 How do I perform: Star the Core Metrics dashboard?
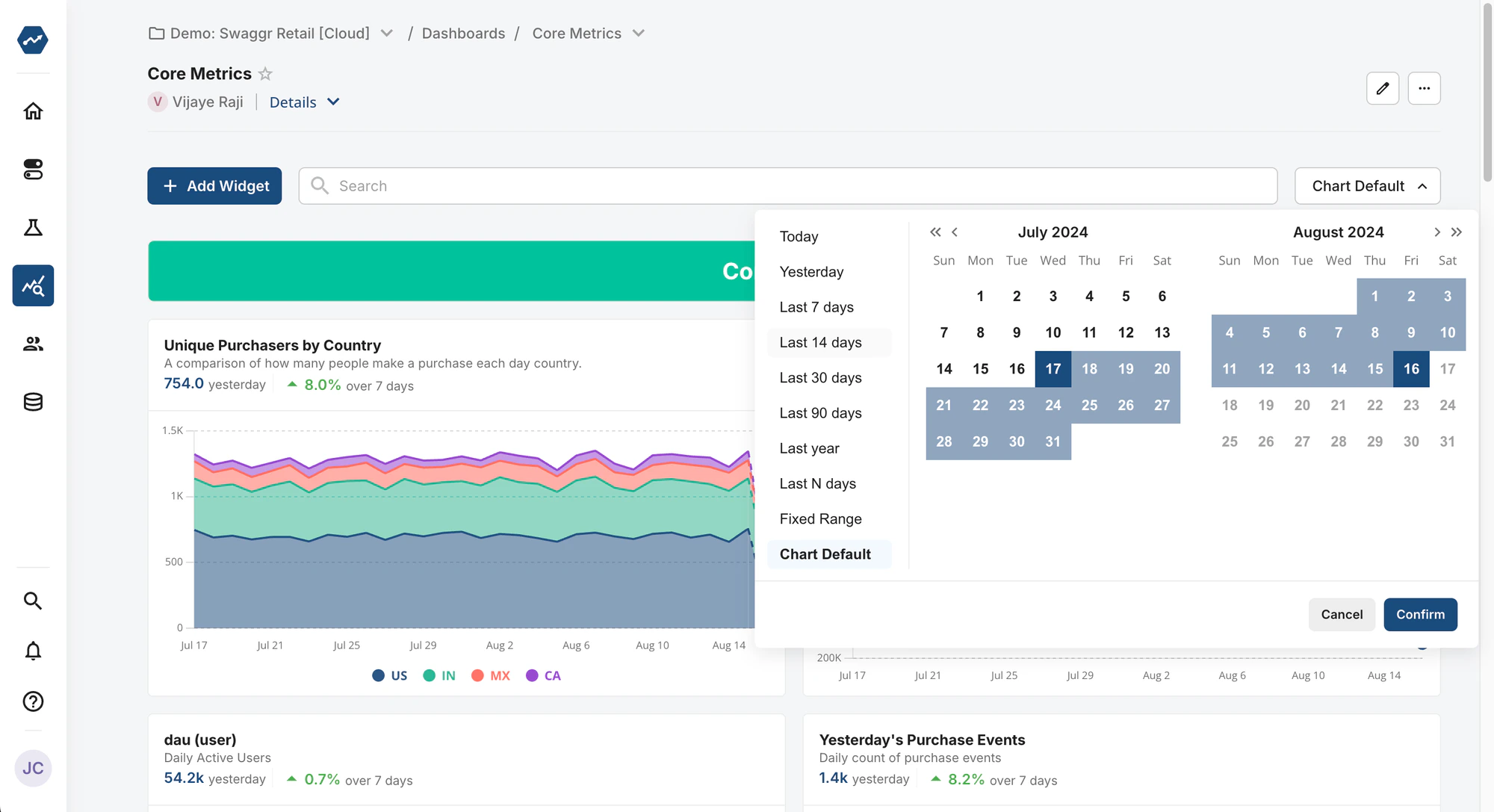265,73
